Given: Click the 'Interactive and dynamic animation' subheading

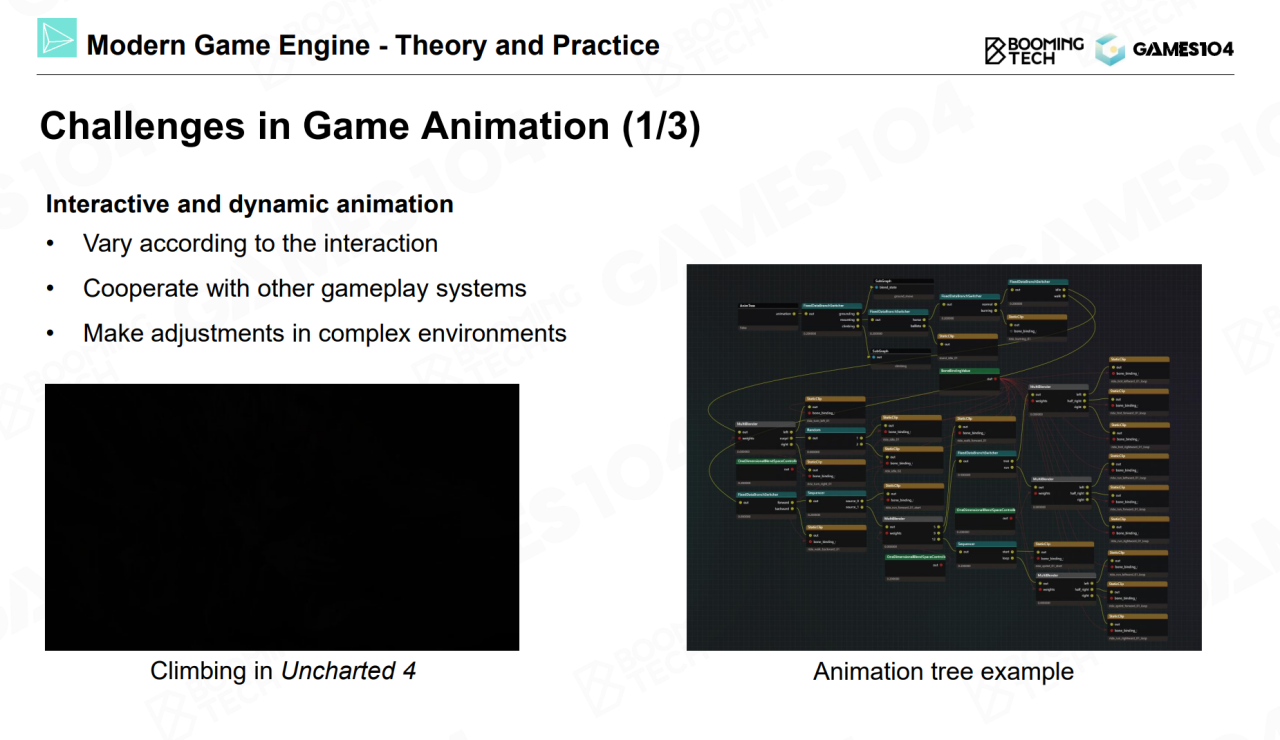Looking at the screenshot, I should point(249,204).
